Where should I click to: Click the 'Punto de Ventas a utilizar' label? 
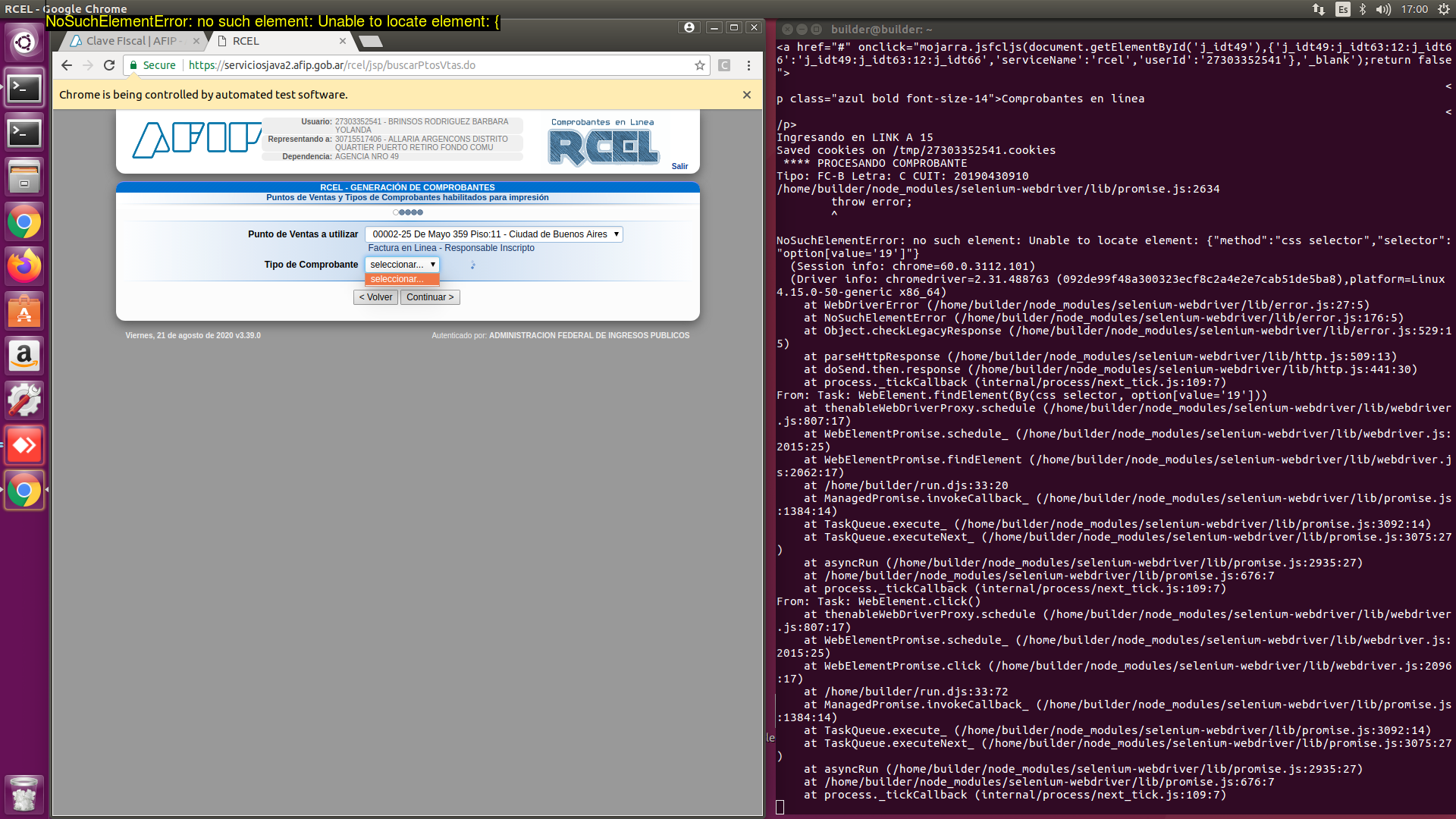tap(303, 234)
